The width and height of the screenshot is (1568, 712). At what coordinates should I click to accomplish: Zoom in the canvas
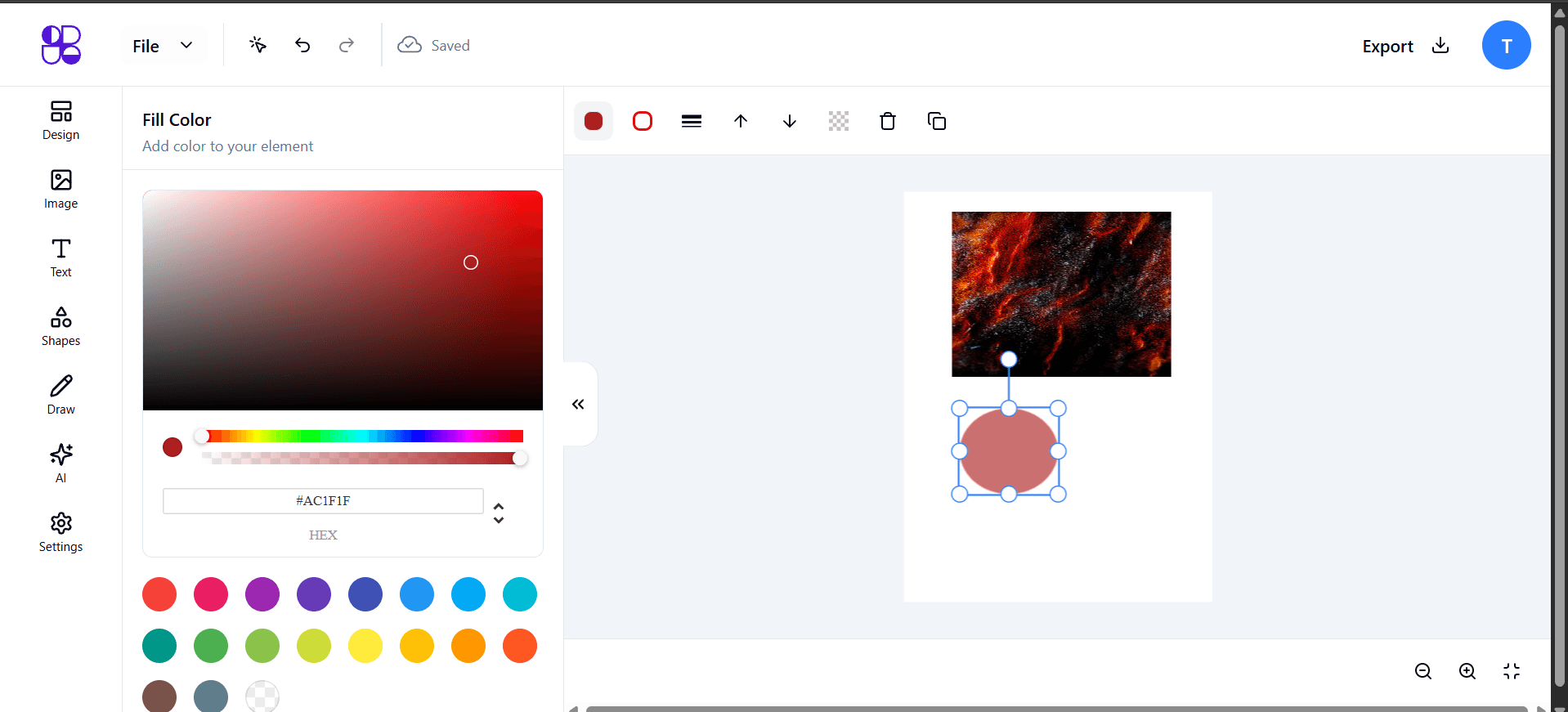point(1467,671)
